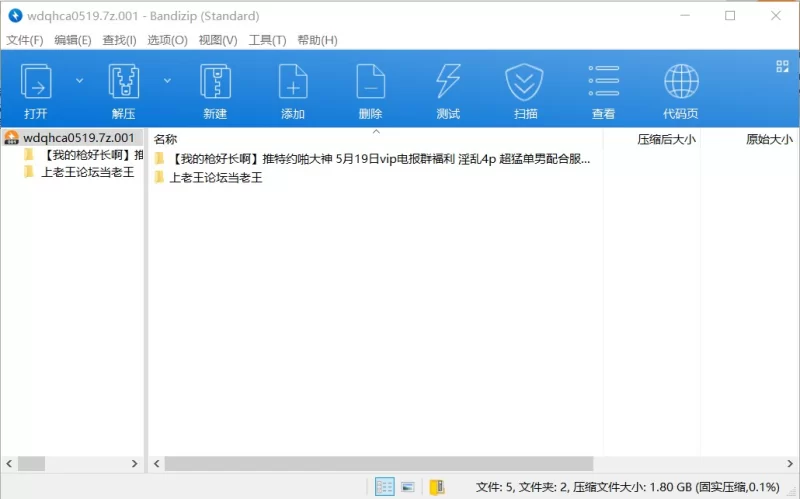Select 【我的枪好长啊】 folder in the left tree
The height and width of the screenshot is (499, 800).
pos(83,155)
